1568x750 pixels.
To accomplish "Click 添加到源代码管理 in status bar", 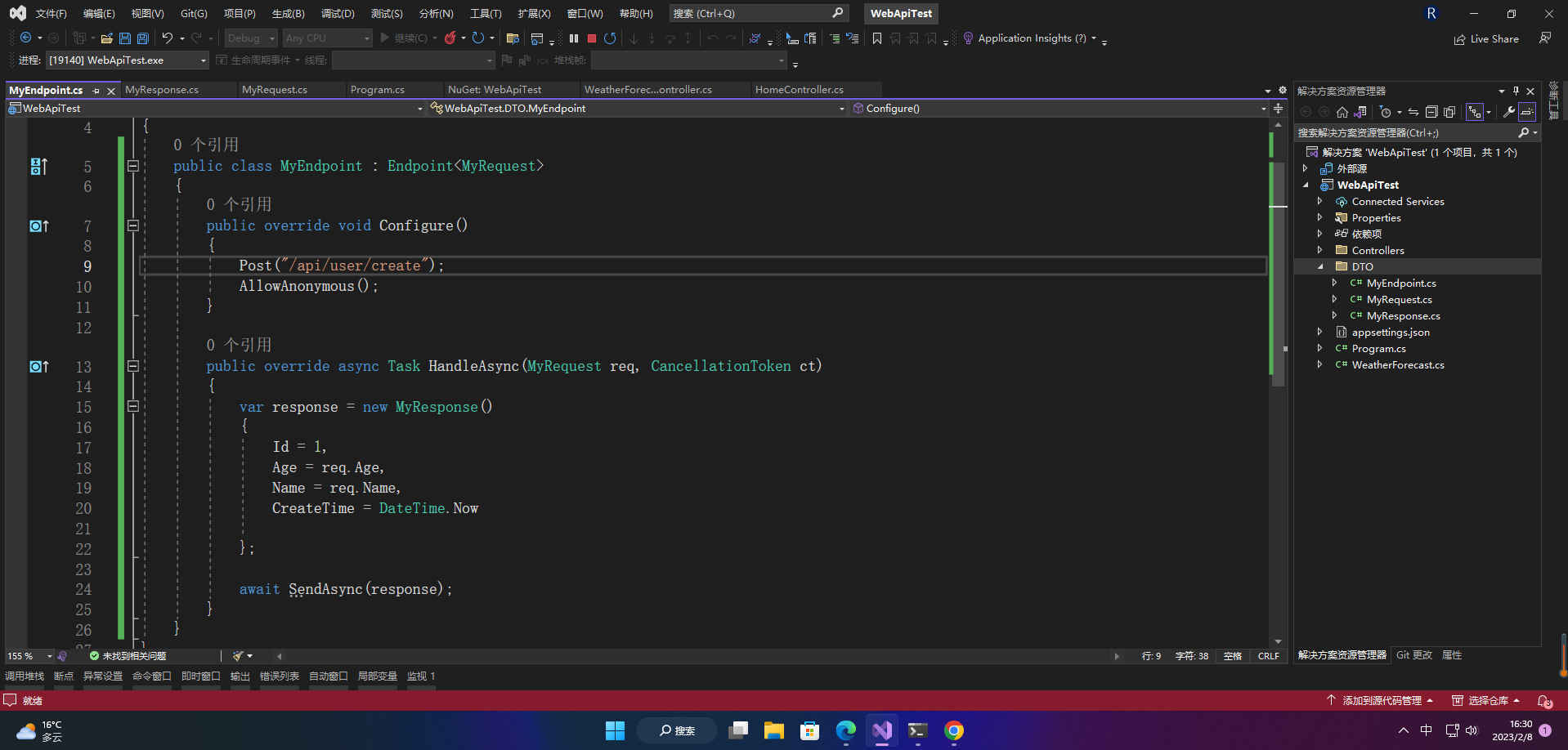I will [x=1380, y=700].
